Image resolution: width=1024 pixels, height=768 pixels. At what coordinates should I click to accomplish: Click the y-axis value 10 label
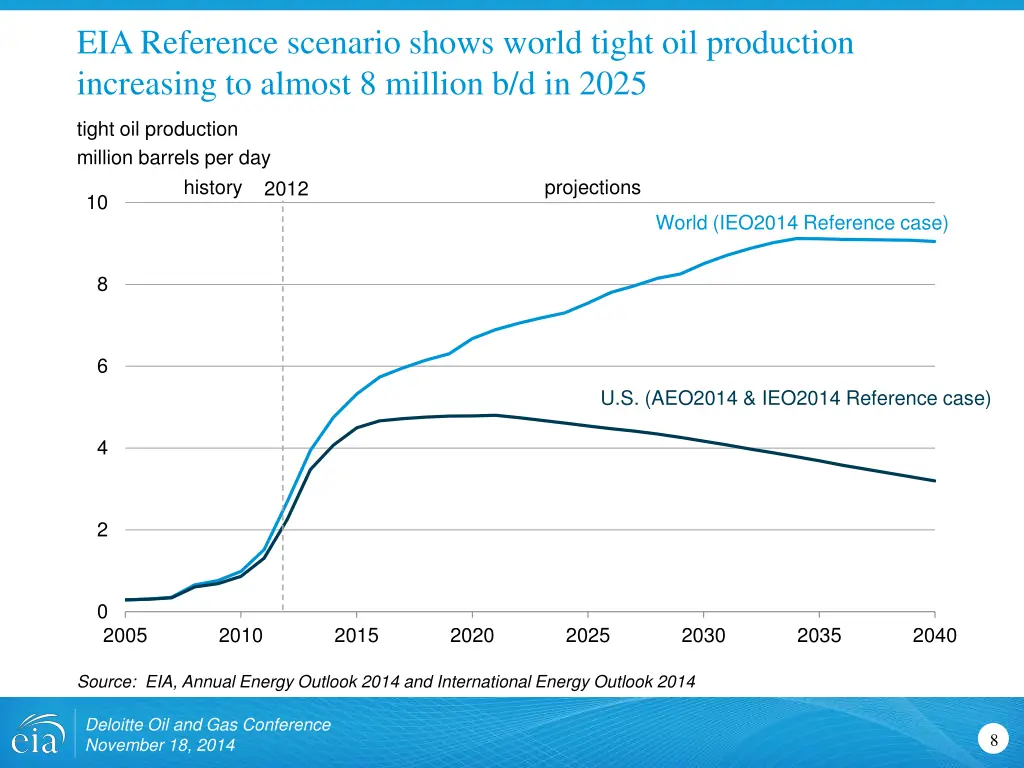tap(97, 203)
